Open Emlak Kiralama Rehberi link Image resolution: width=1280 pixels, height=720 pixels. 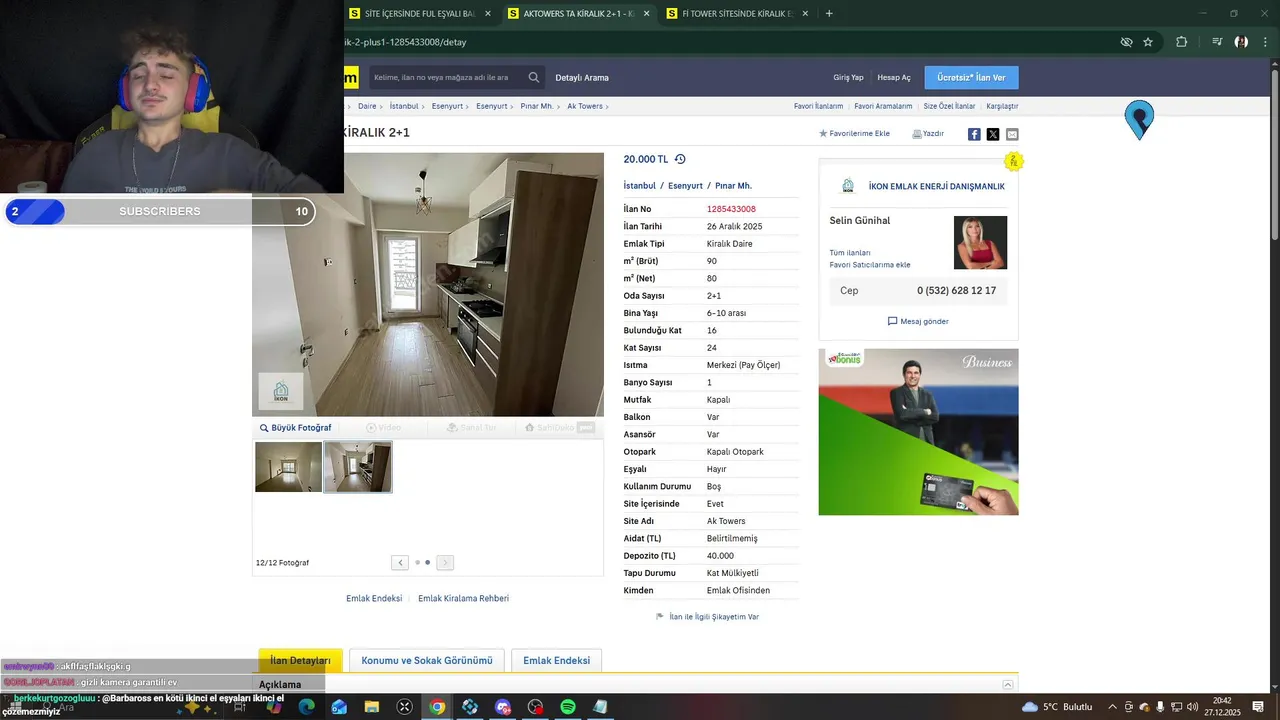[x=463, y=598]
